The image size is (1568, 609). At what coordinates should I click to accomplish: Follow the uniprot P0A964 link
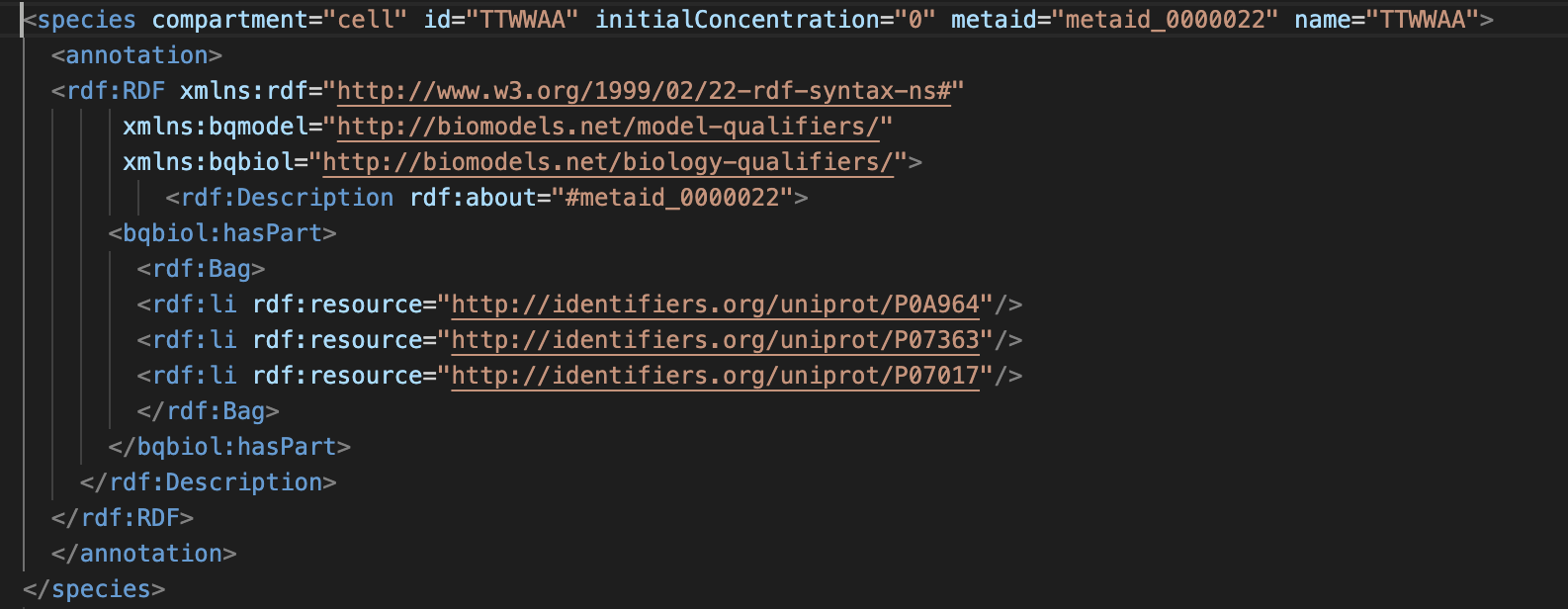(x=715, y=304)
